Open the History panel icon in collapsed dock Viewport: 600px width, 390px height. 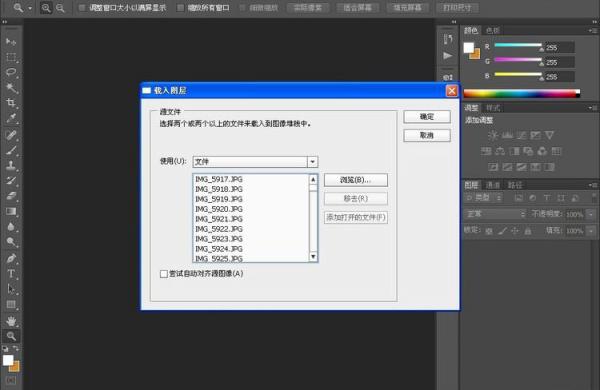pos(448,39)
